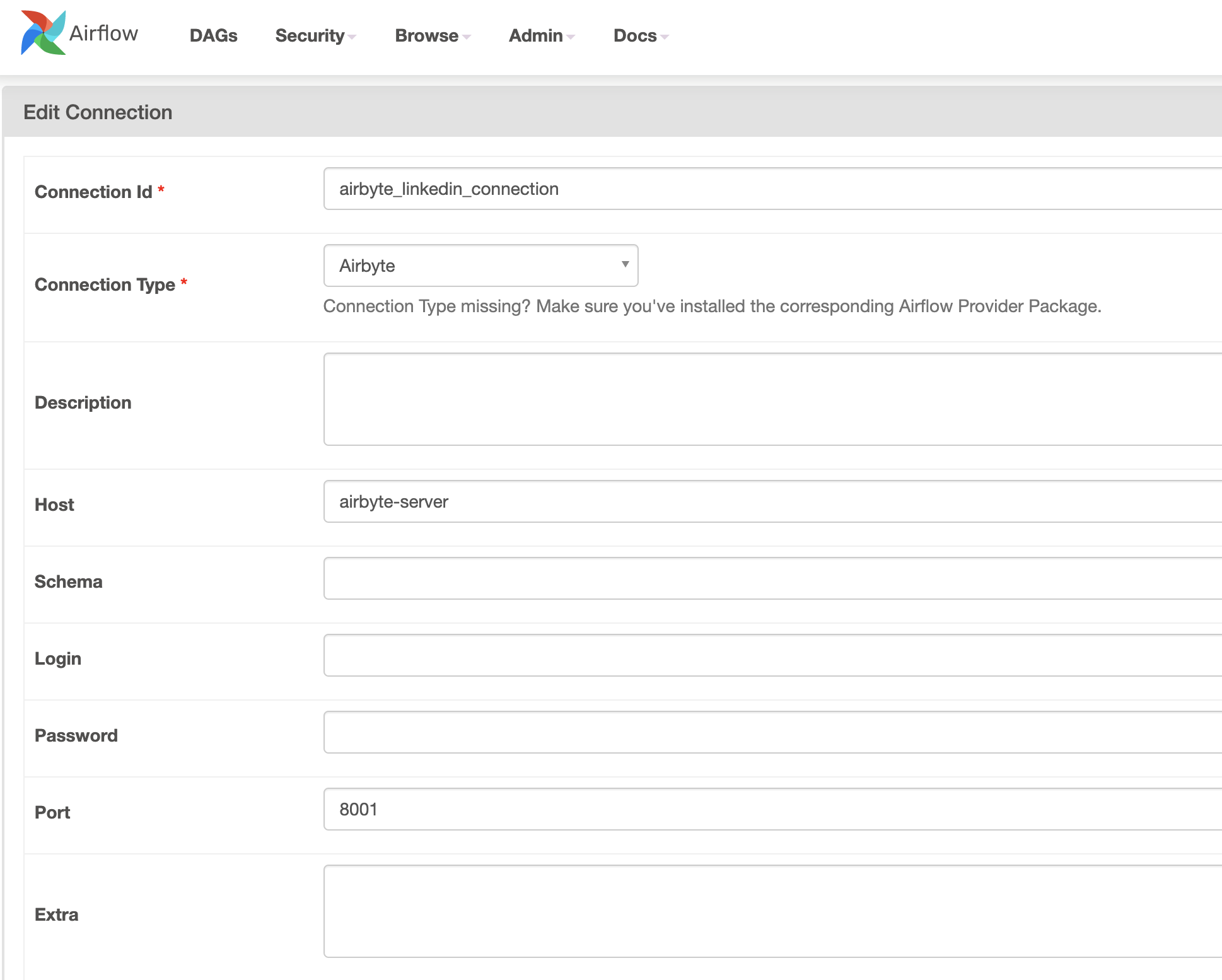Open the Docs dropdown menu
The image size is (1222, 980).
click(640, 36)
